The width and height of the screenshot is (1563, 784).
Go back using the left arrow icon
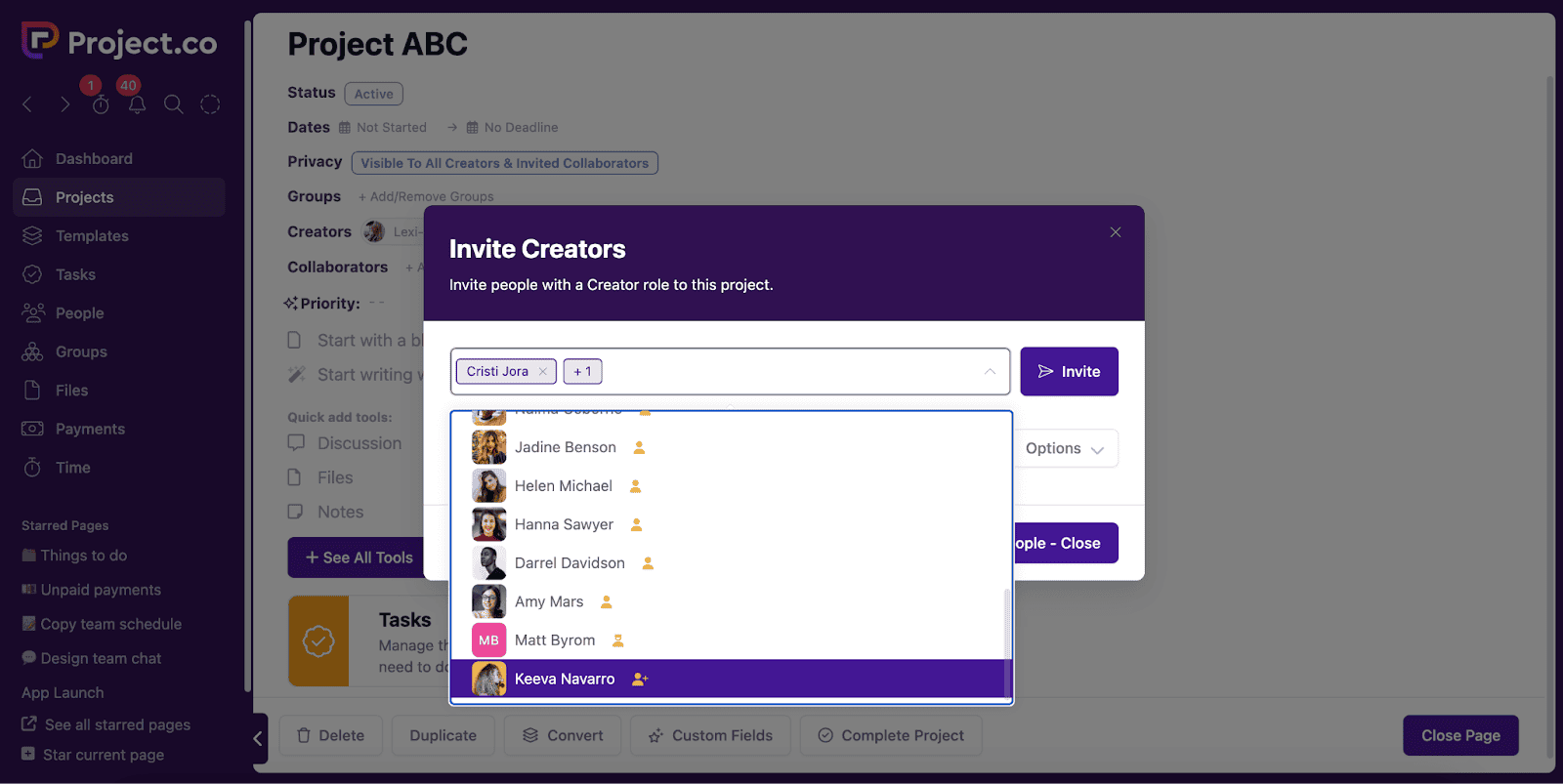(x=27, y=104)
